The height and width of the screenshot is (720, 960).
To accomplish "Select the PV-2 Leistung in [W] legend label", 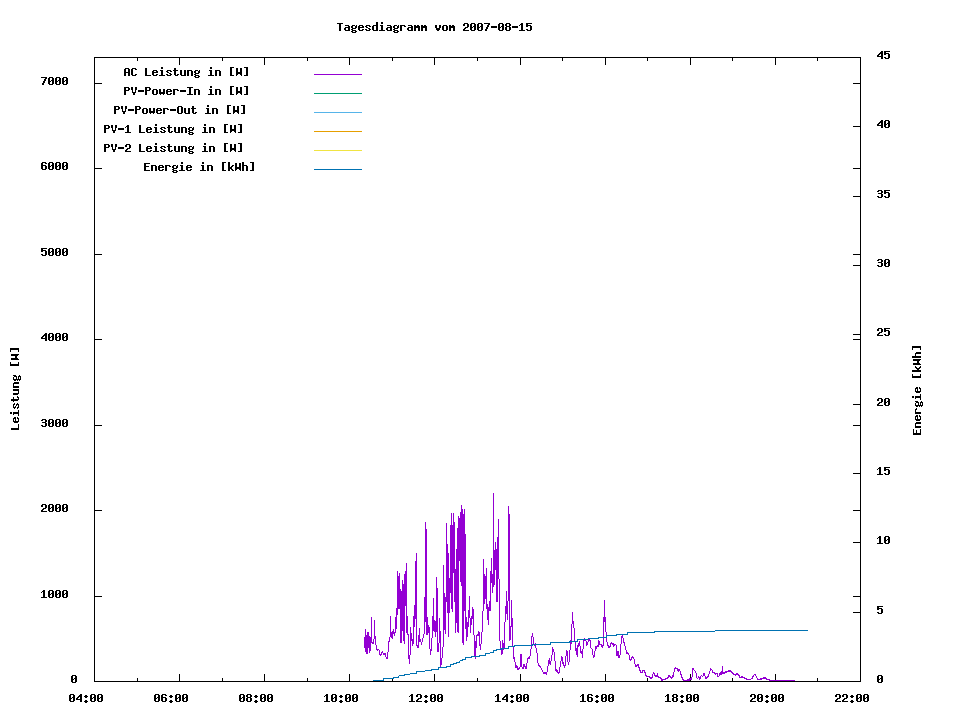I will click(x=173, y=148).
